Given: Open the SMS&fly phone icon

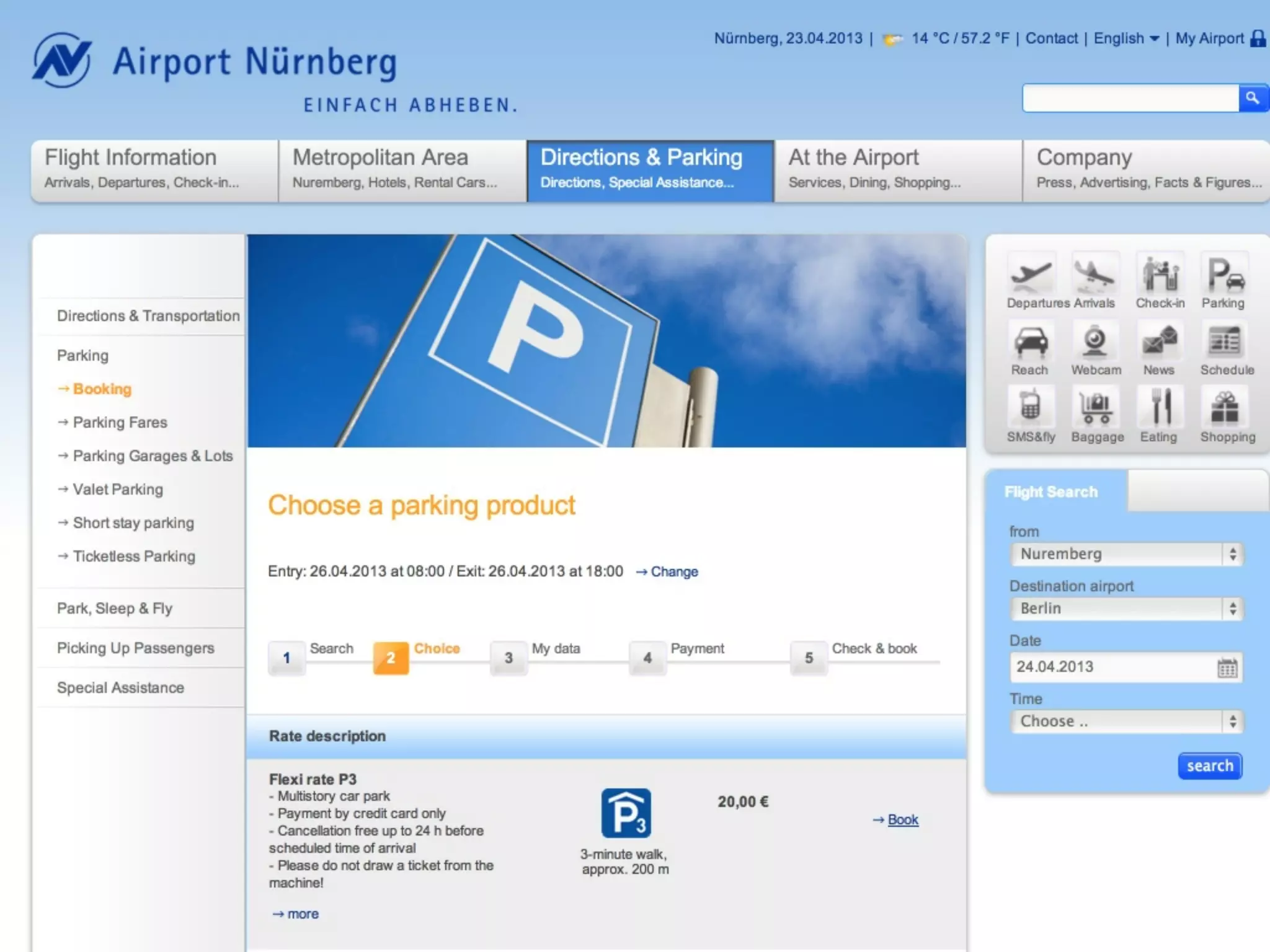Looking at the screenshot, I should 1030,407.
